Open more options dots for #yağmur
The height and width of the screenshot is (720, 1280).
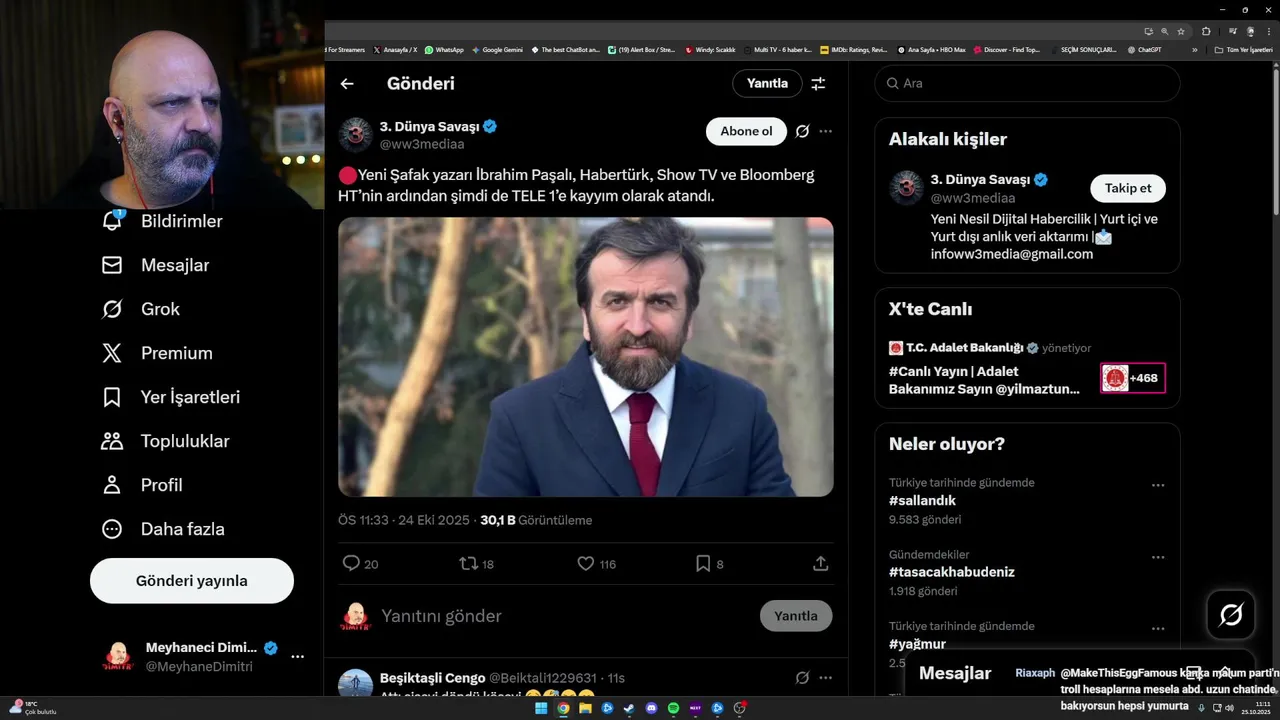1158,629
